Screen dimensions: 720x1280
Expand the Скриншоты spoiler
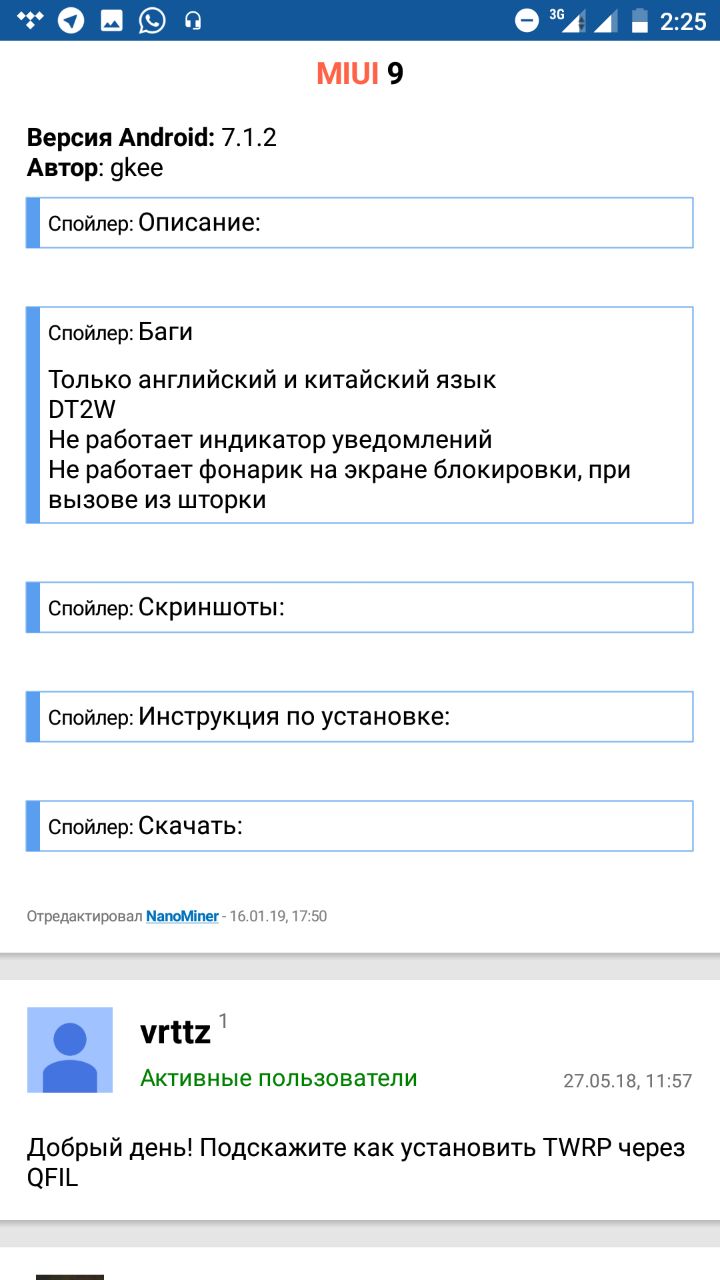click(360, 607)
